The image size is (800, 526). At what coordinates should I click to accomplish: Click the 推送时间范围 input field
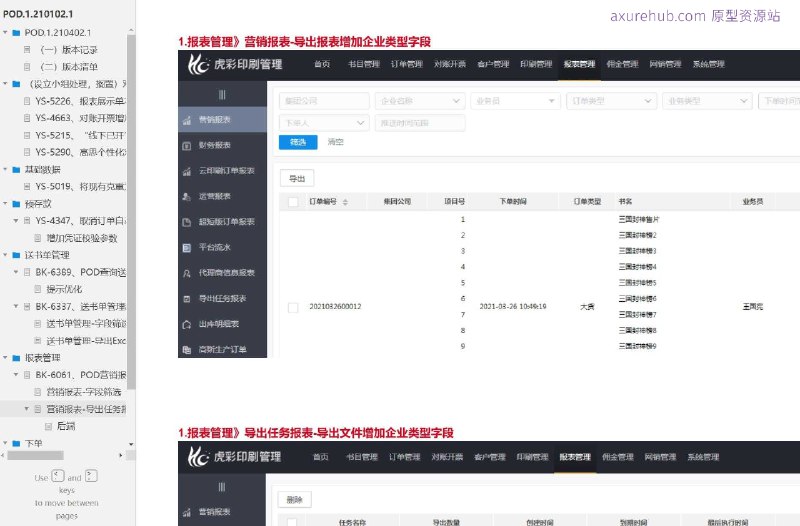pos(420,123)
